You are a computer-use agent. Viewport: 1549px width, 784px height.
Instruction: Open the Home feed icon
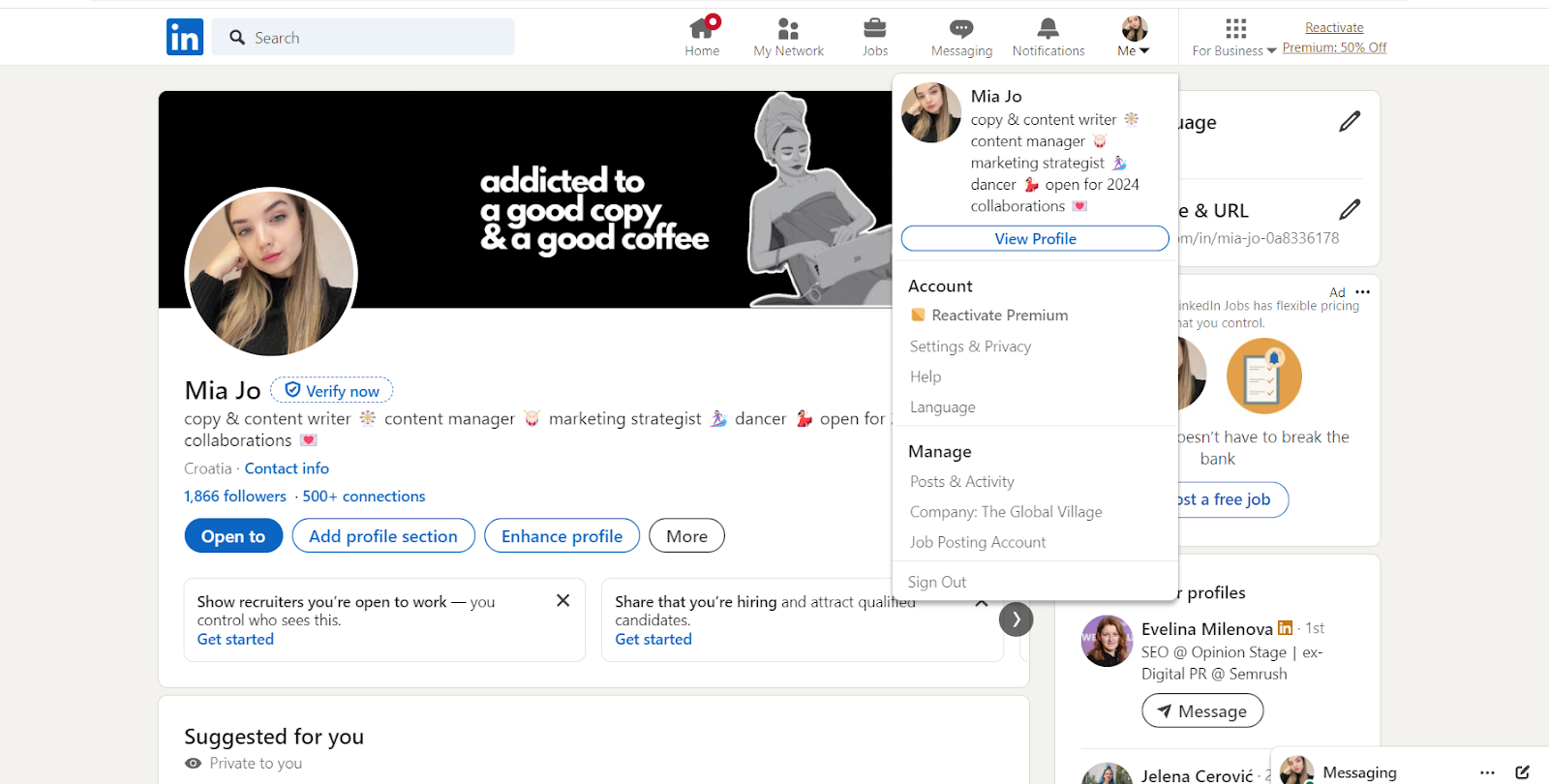pyautogui.click(x=702, y=37)
